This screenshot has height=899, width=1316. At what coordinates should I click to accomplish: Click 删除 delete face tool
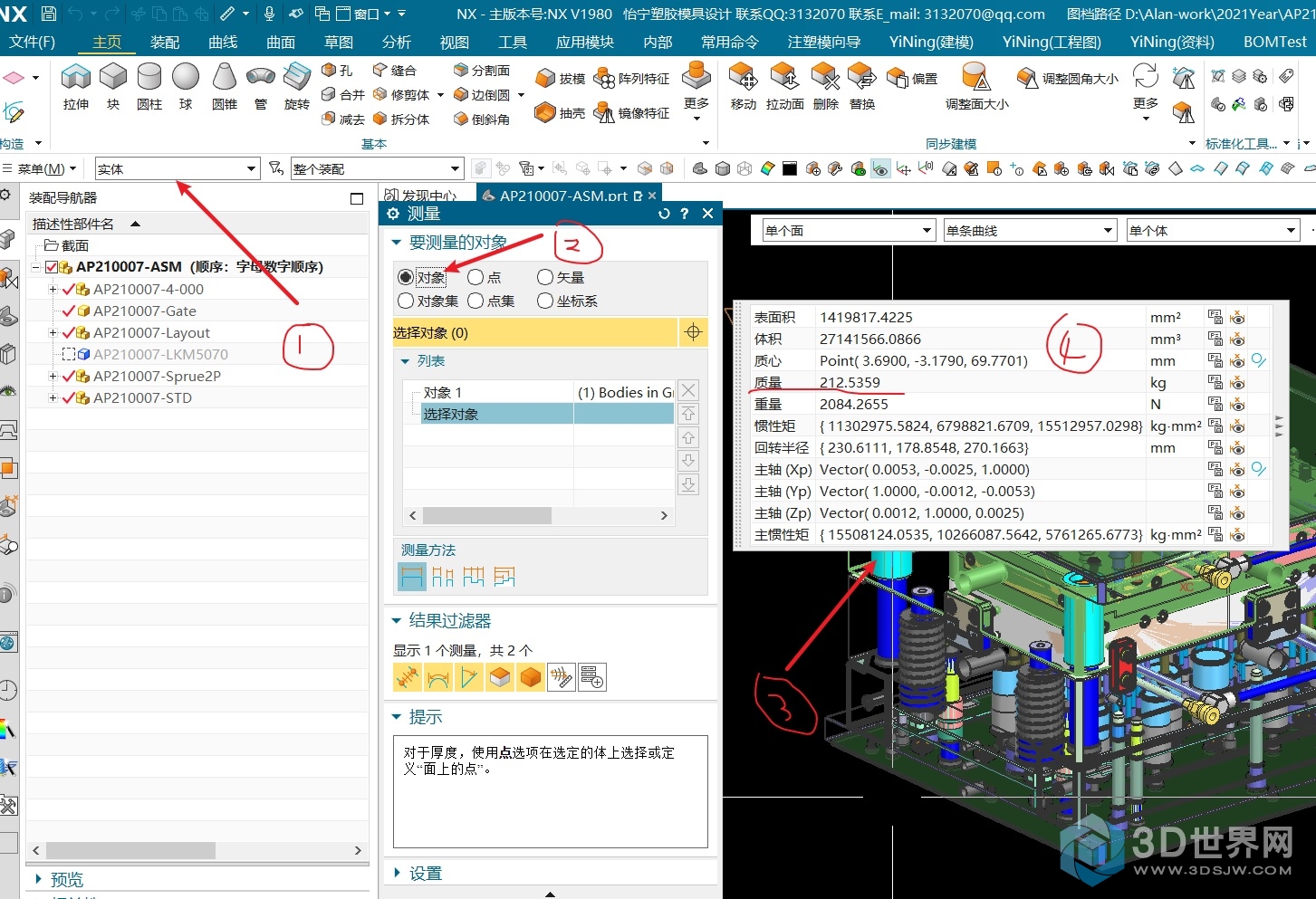[x=825, y=88]
